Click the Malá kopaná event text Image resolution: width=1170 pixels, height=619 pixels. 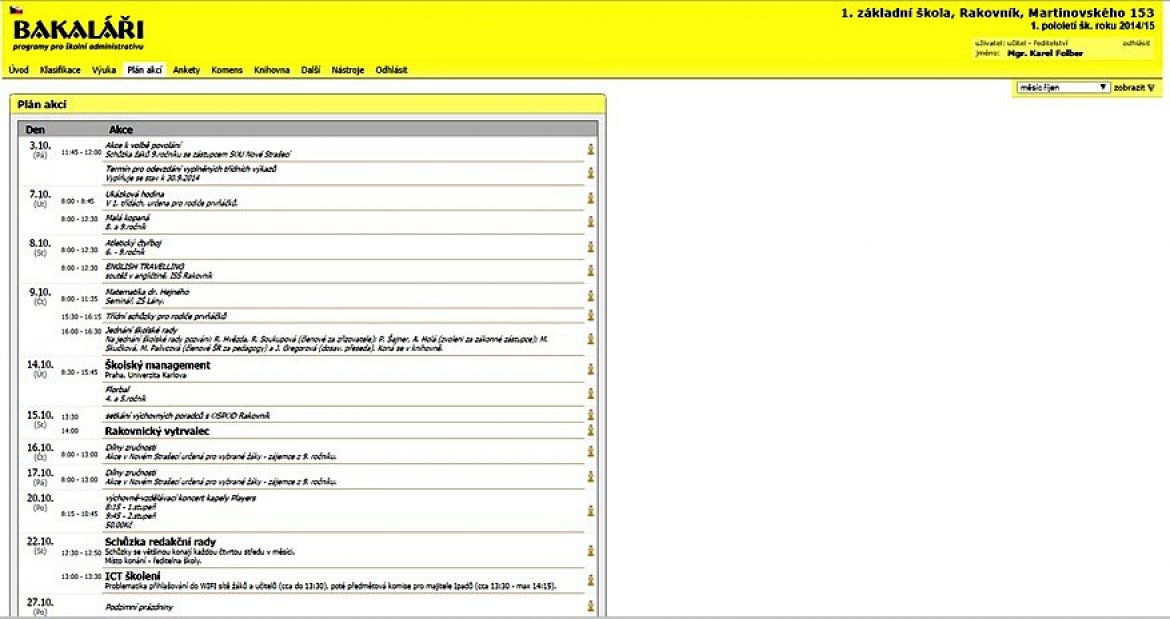[x=128, y=218]
